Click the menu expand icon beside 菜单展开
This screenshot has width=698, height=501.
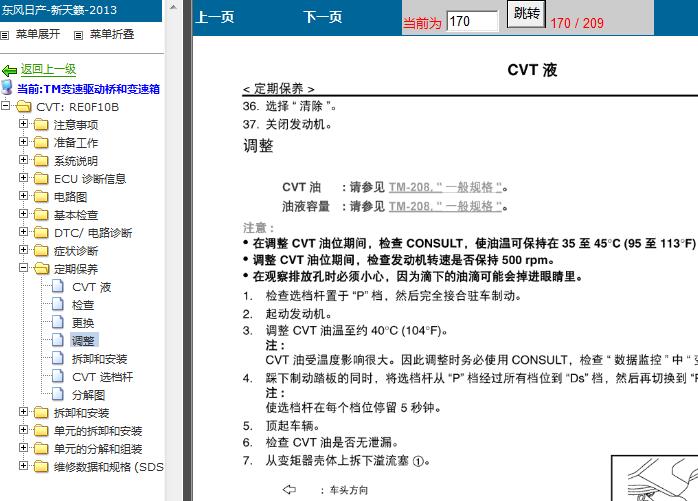5,35
